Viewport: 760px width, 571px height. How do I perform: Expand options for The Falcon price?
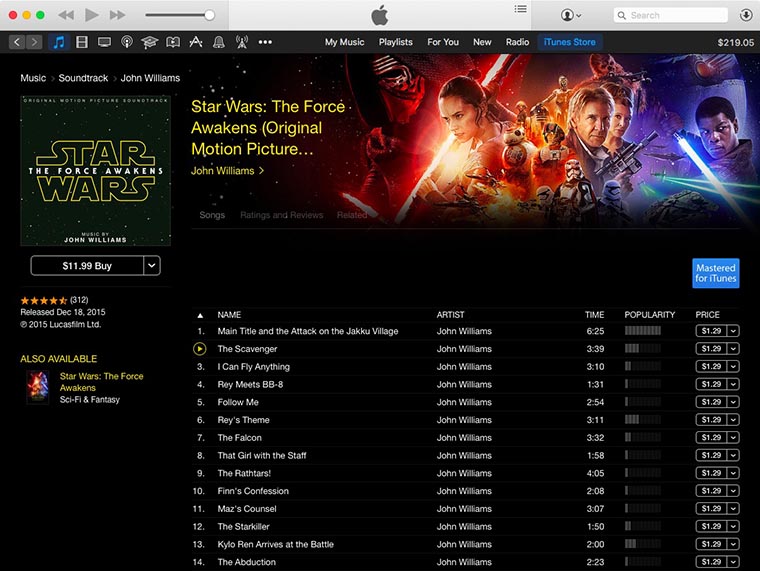click(x=733, y=438)
